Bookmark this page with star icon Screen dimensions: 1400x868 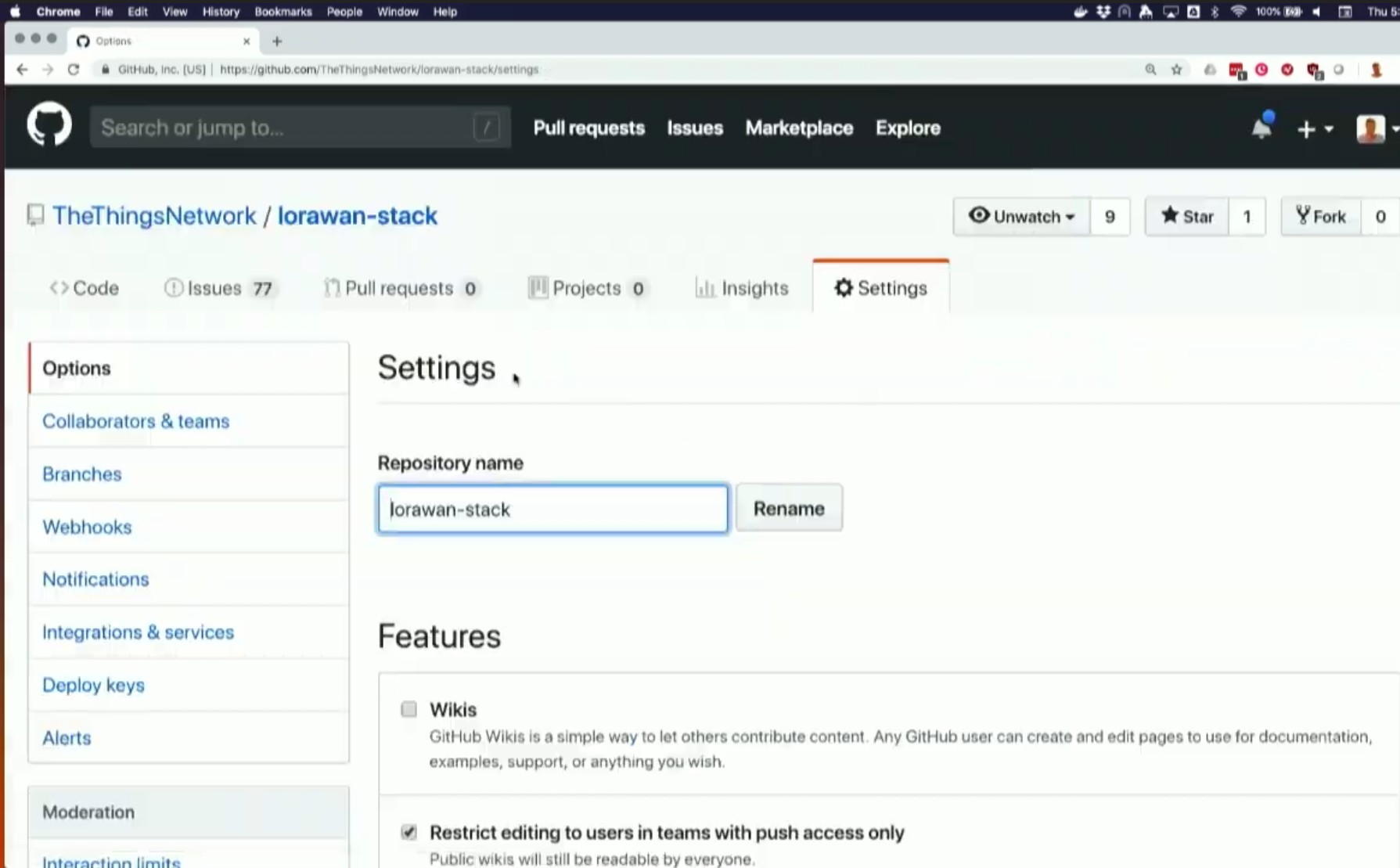pos(1176,70)
